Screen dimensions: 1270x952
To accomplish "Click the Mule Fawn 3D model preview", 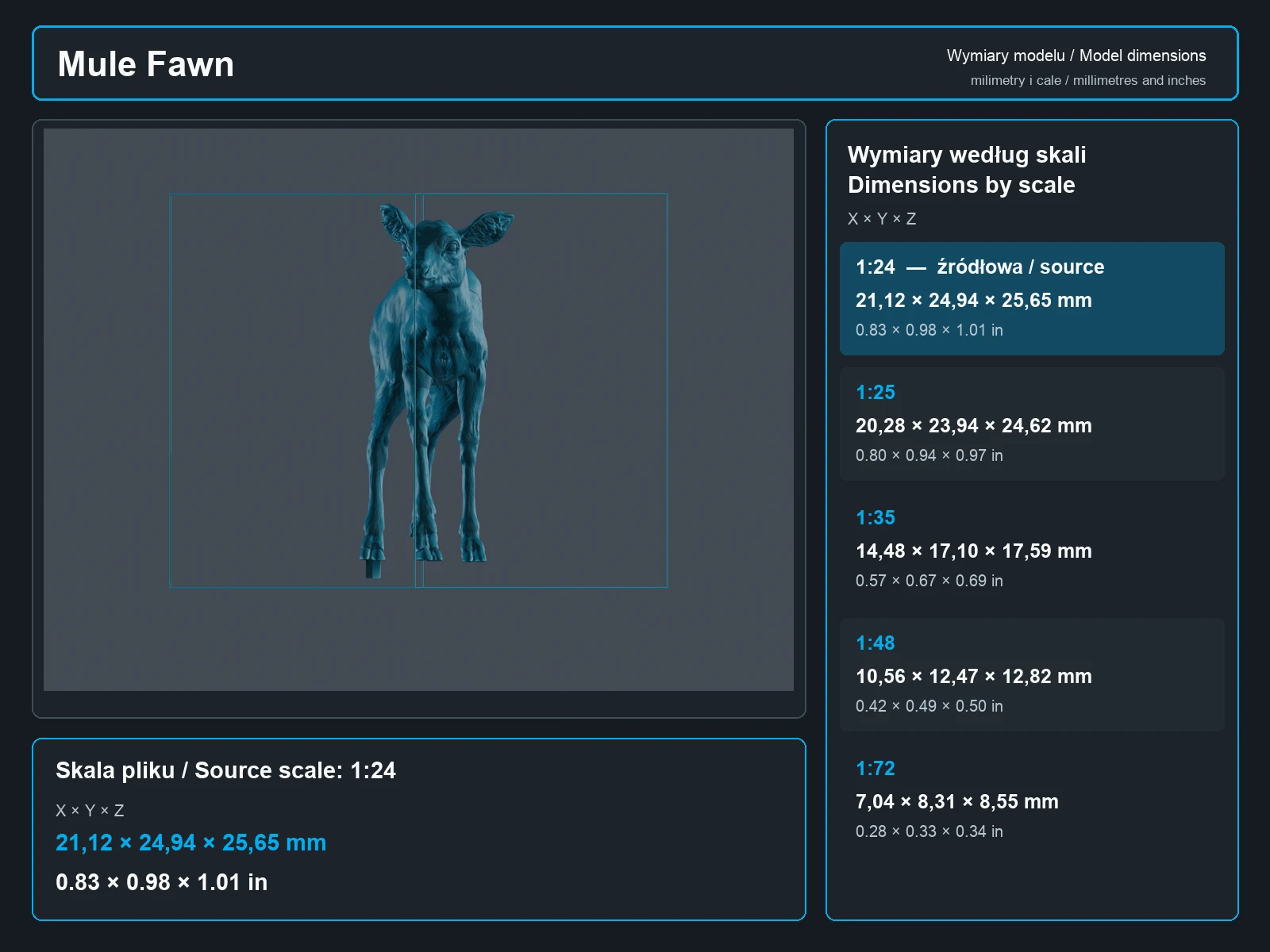I will pos(418,409).
